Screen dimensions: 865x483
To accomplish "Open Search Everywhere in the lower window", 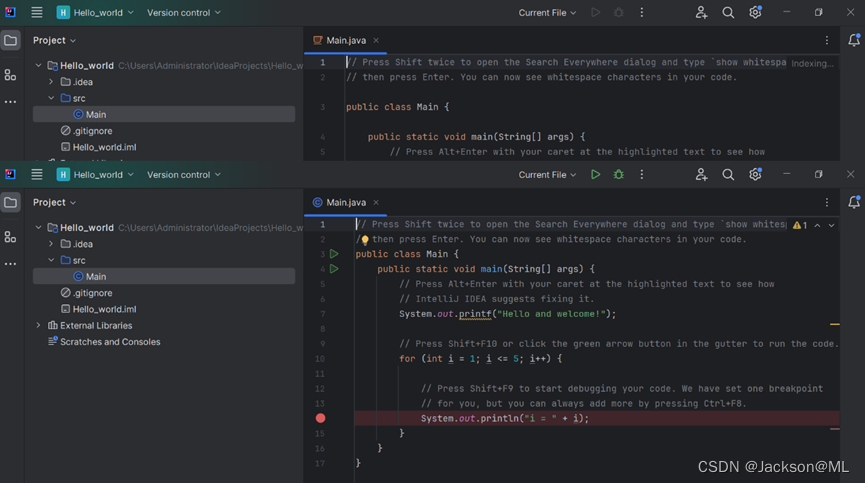I will tap(728, 174).
